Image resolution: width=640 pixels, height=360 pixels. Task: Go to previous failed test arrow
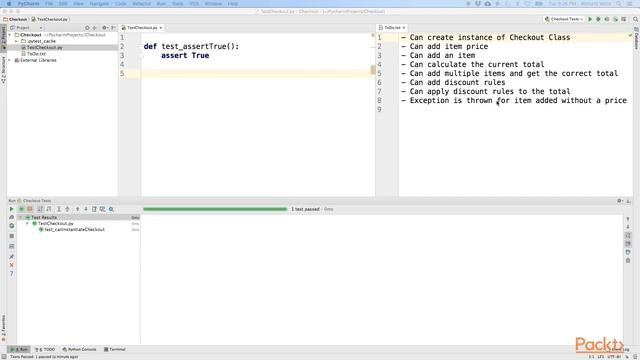click(x=78, y=209)
